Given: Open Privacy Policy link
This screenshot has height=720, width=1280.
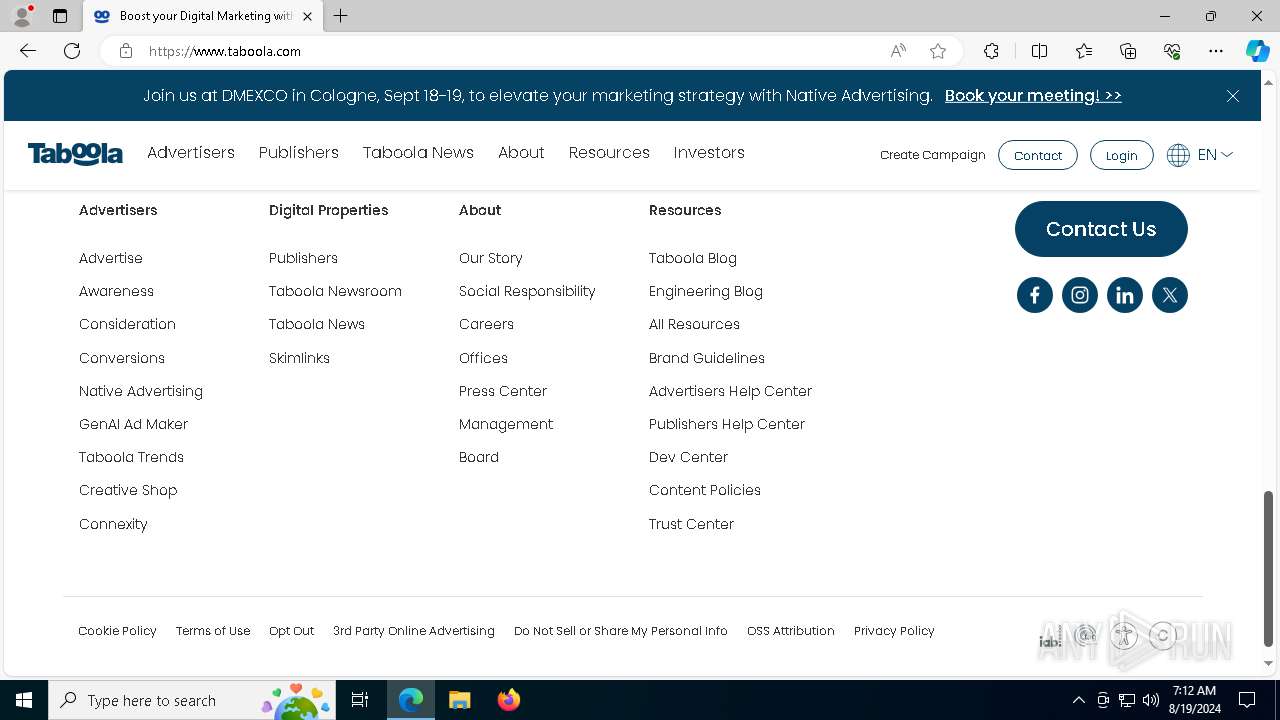Looking at the screenshot, I should [894, 631].
